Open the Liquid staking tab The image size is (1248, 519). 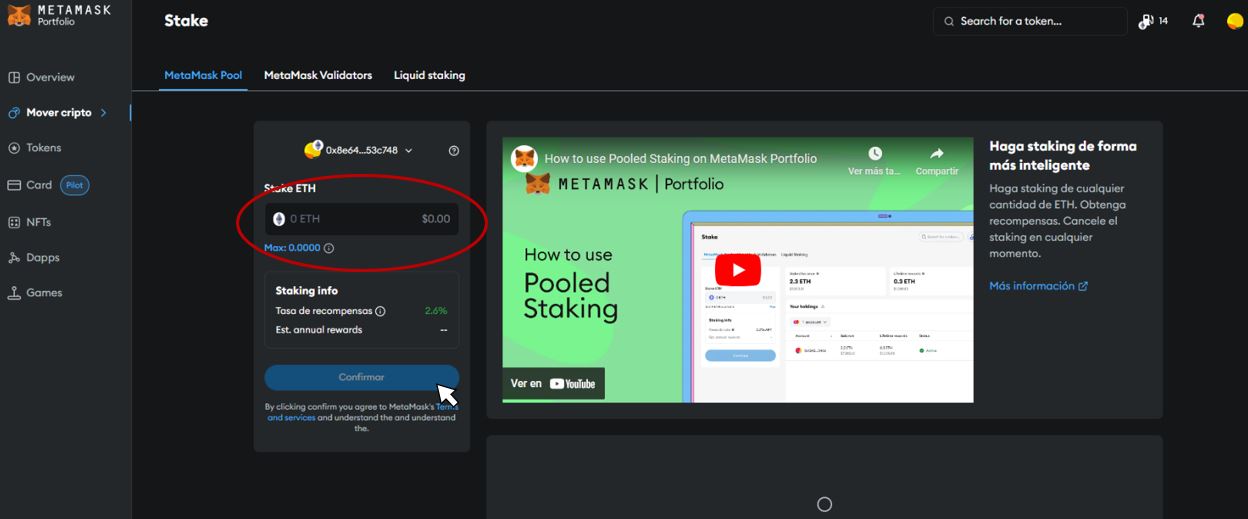pos(429,75)
